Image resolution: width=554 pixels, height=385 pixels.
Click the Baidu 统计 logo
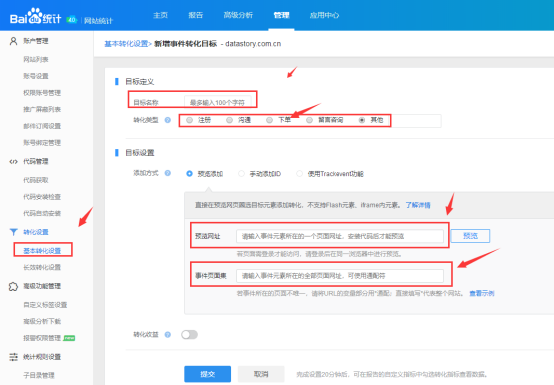[x=35, y=16]
